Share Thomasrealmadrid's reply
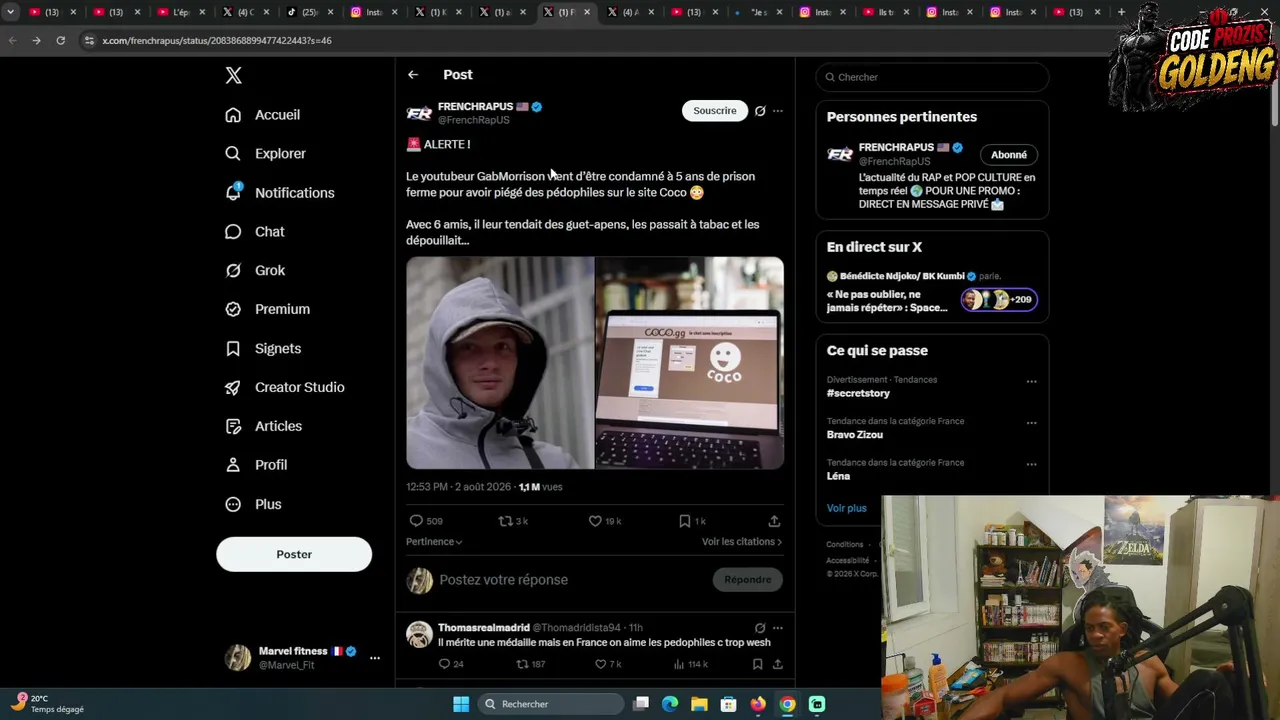Image resolution: width=1280 pixels, height=720 pixels. 777,664
